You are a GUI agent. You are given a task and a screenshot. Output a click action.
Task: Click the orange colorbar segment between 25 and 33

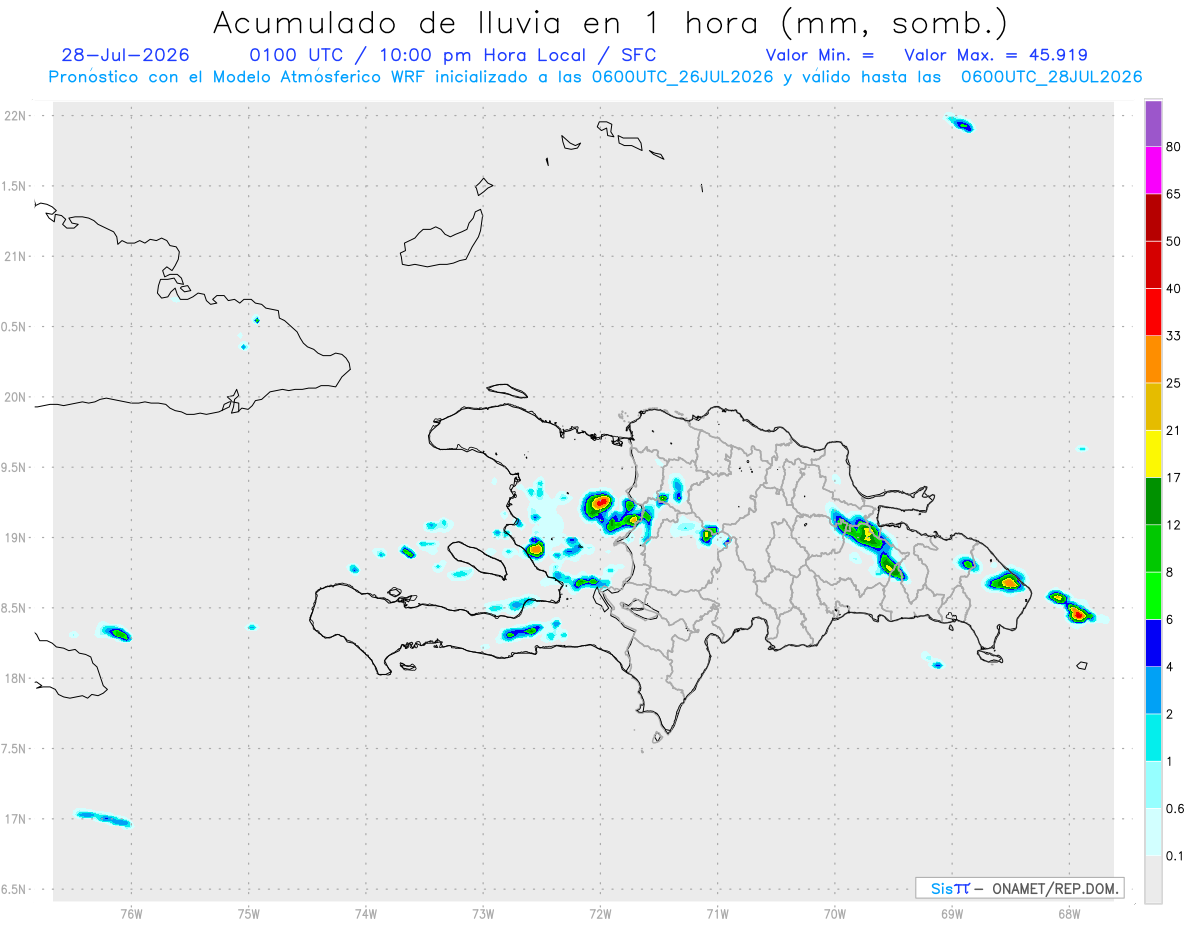click(1153, 359)
